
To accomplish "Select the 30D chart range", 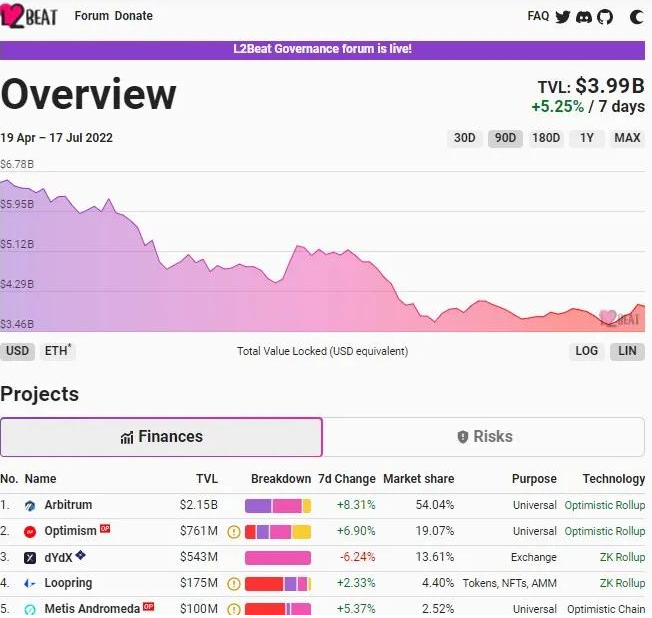I will (464, 138).
